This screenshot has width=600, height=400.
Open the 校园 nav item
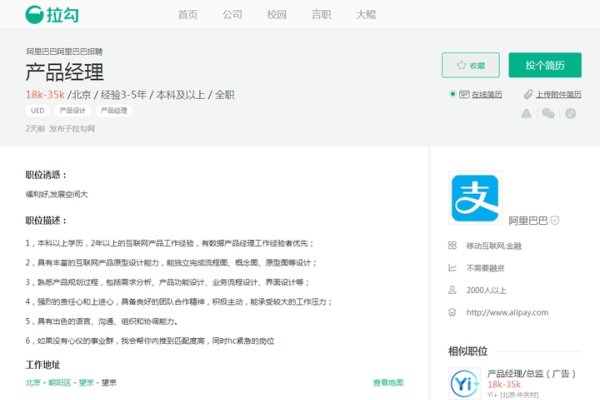point(277,15)
